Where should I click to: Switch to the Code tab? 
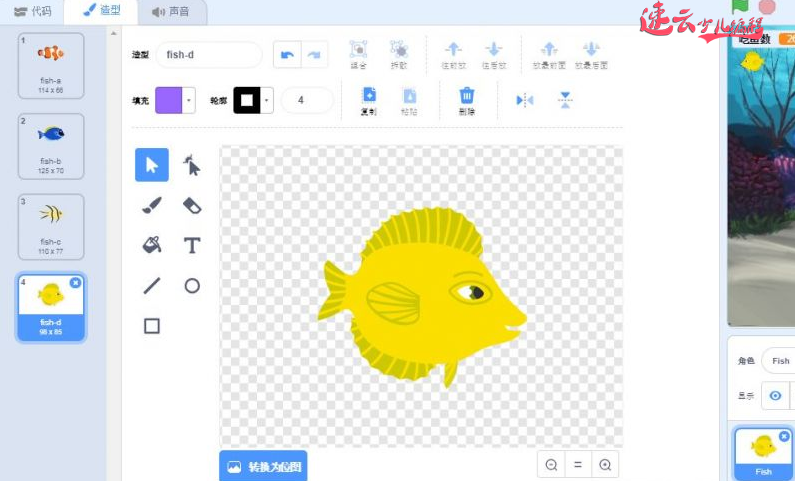(33, 12)
